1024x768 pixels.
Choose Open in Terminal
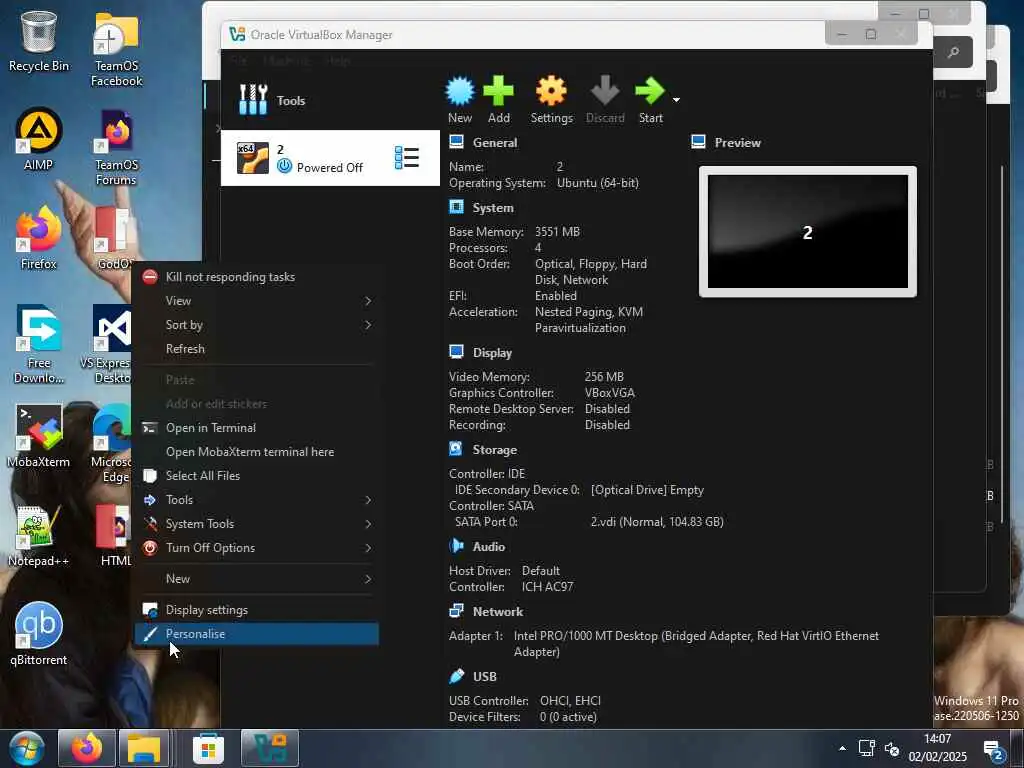(257, 428)
